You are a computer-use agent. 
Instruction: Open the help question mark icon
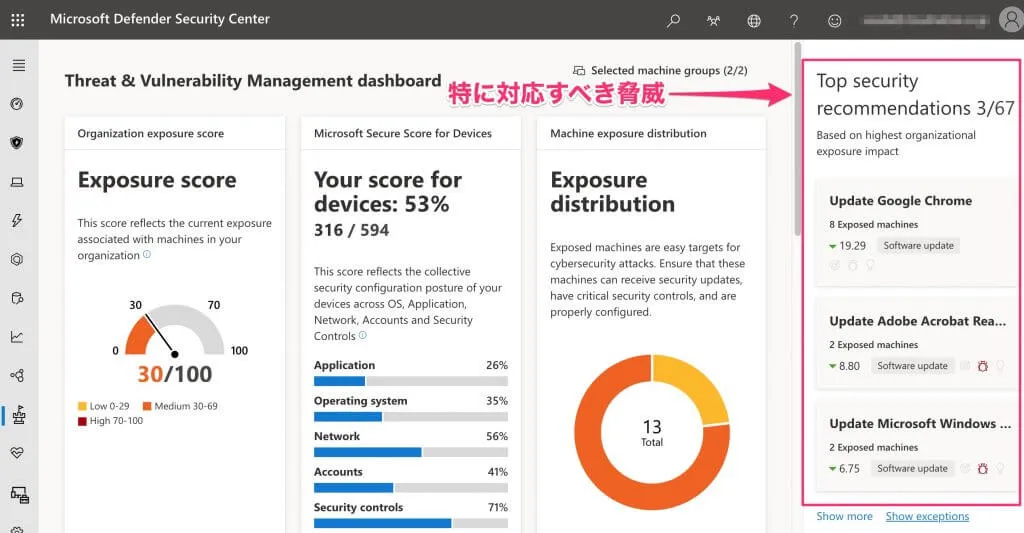(x=793, y=20)
